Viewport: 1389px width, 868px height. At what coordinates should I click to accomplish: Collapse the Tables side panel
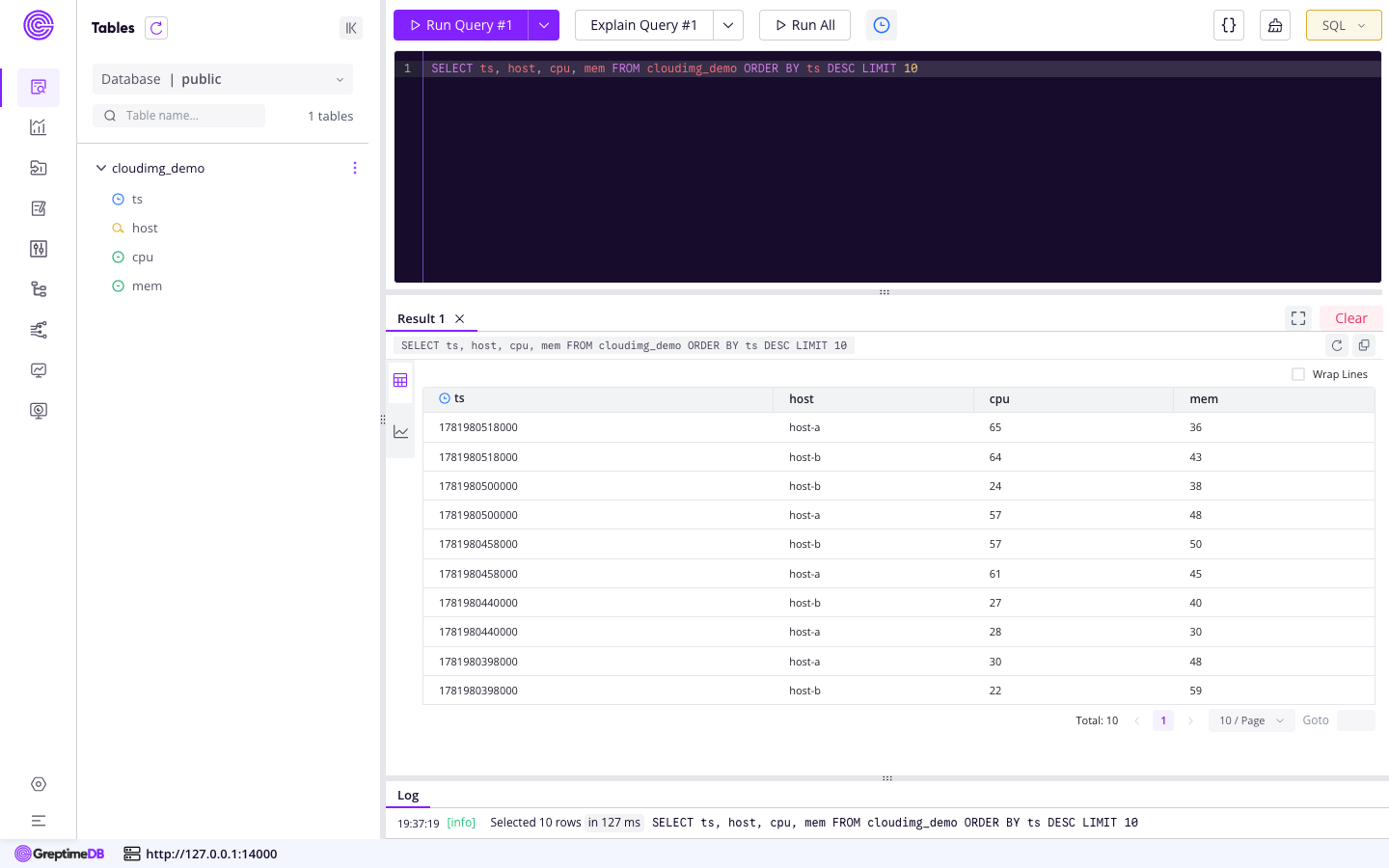[x=351, y=28]
